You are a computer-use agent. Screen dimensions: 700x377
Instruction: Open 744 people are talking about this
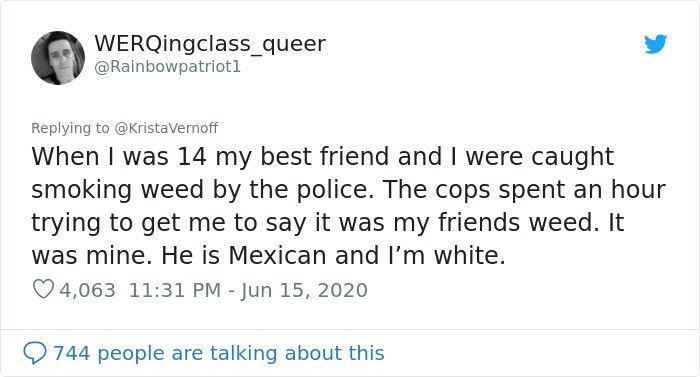coord(219,353)
